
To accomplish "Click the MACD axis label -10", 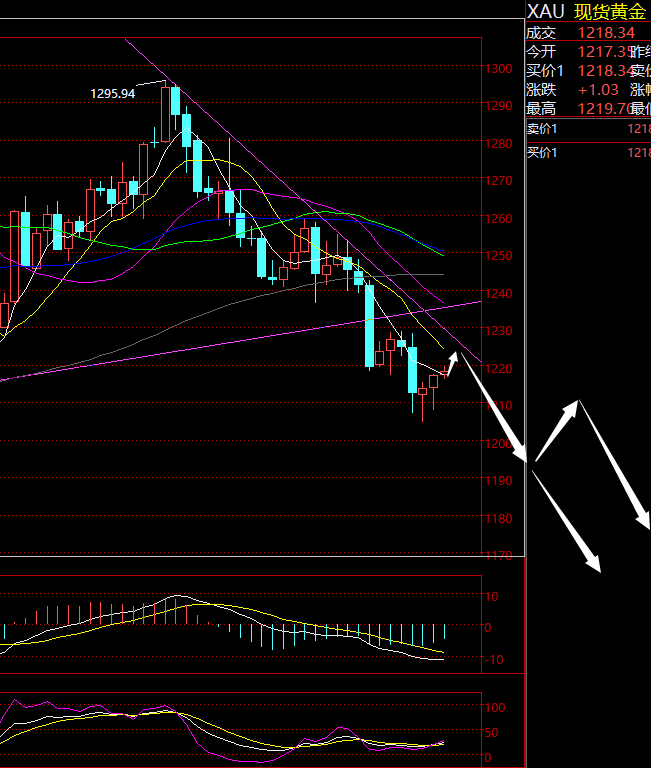I will (494, 660).
